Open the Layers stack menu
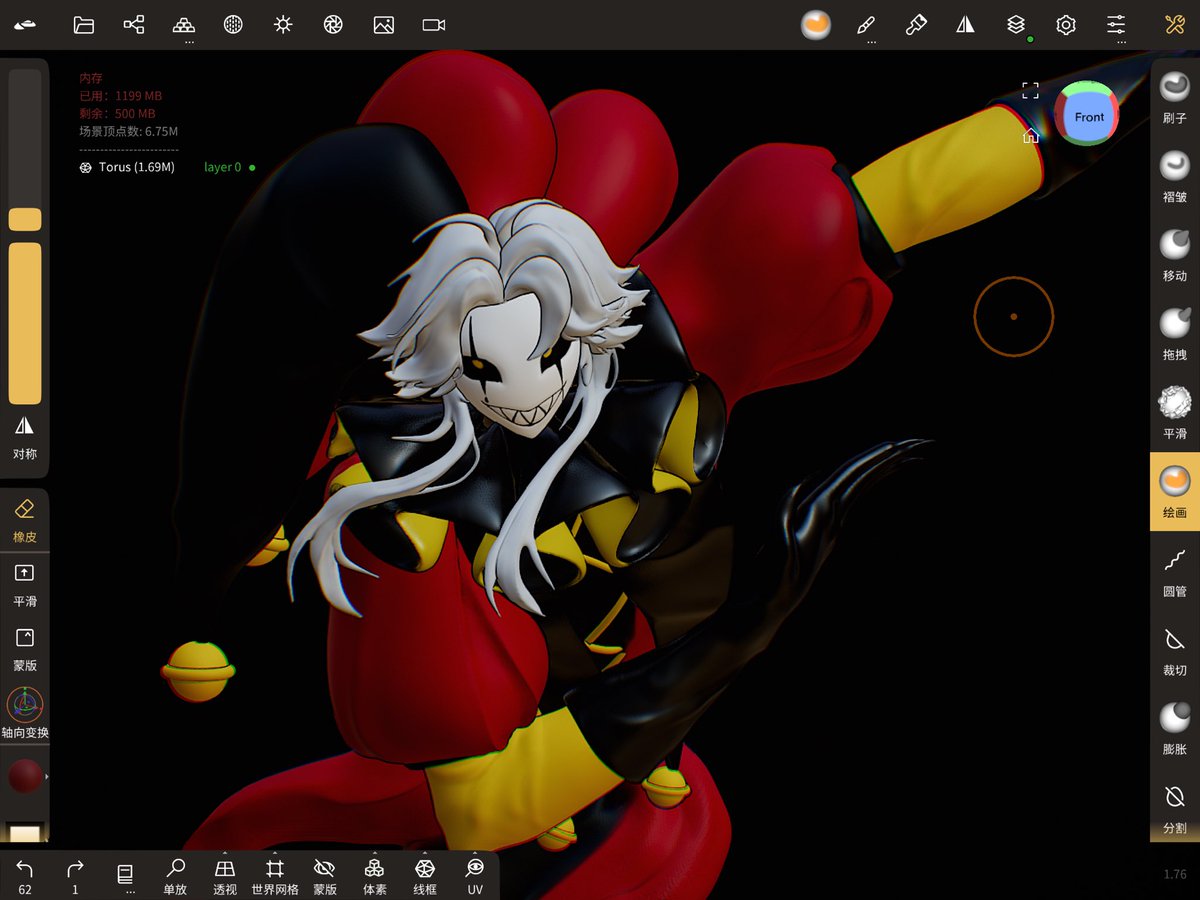The height and width of the screenshot is (900, 1200). tap(1016, 25)
